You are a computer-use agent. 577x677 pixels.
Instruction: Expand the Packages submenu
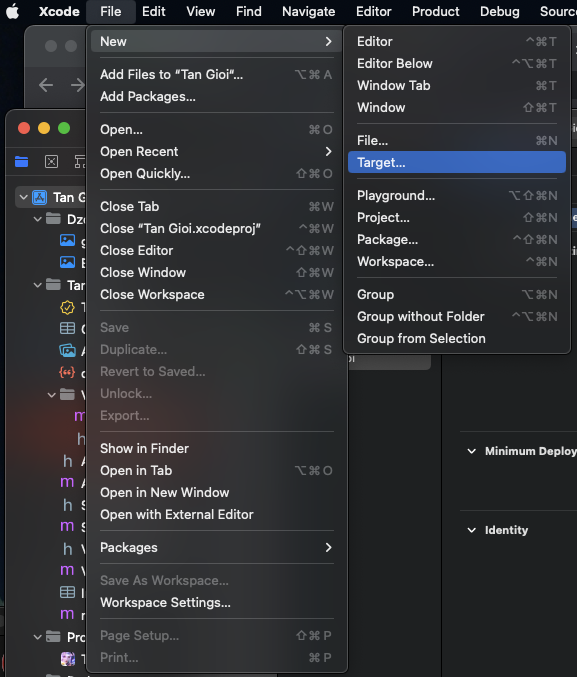216,547
